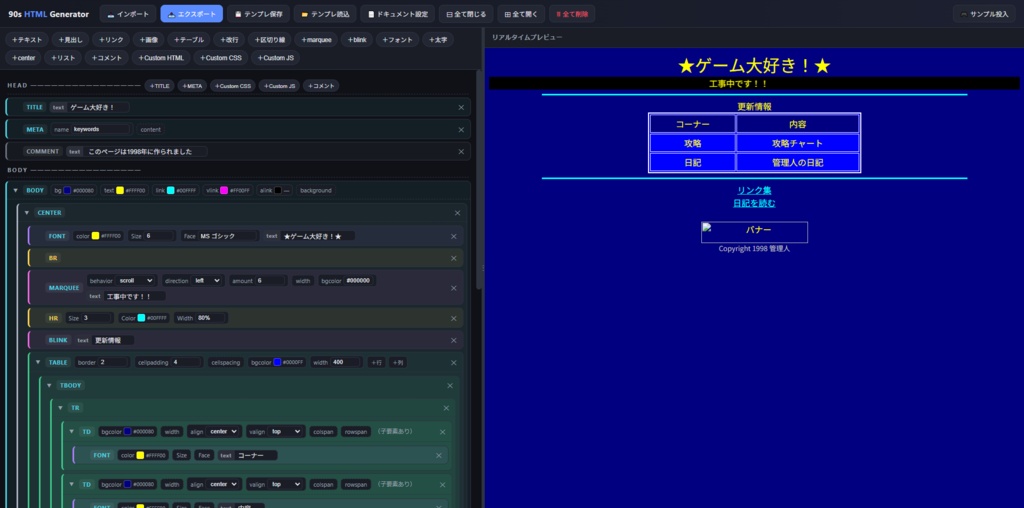Expand all with 全て開く

coord(521,14)
